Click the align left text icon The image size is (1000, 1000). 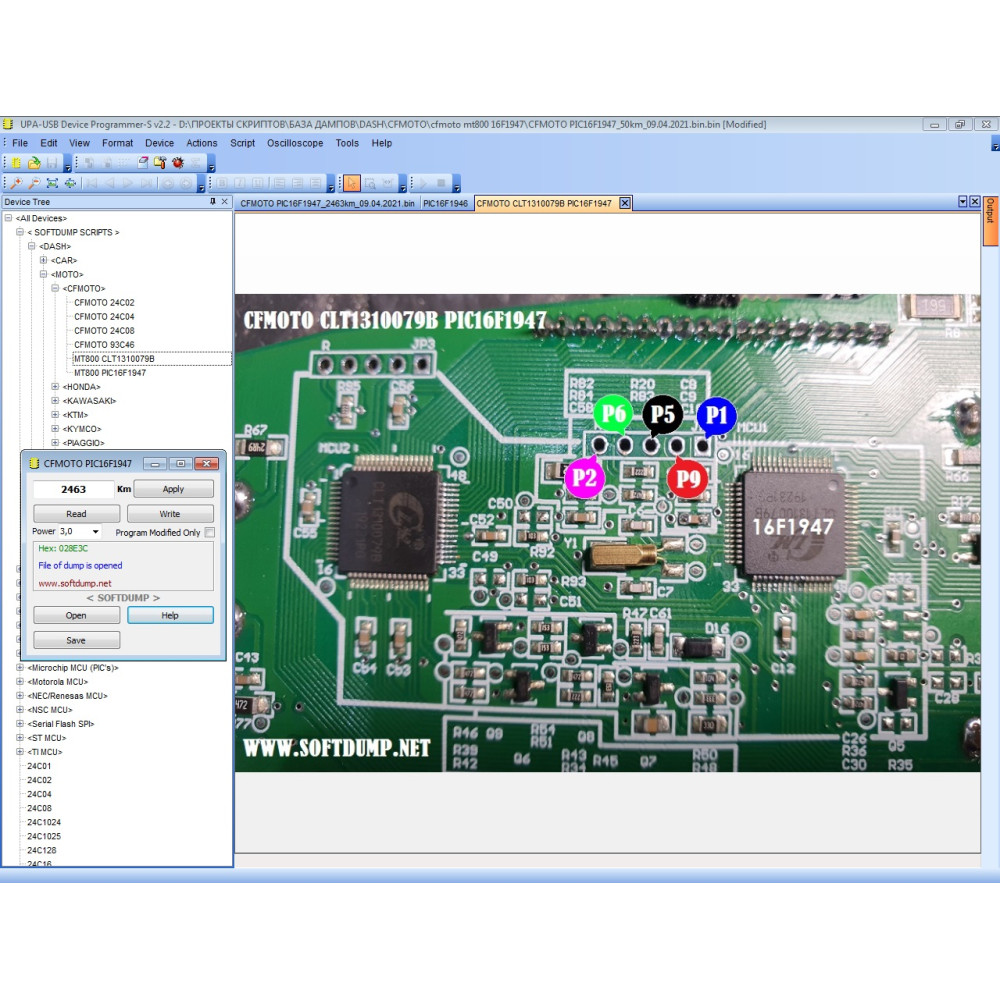click(279, 184)
